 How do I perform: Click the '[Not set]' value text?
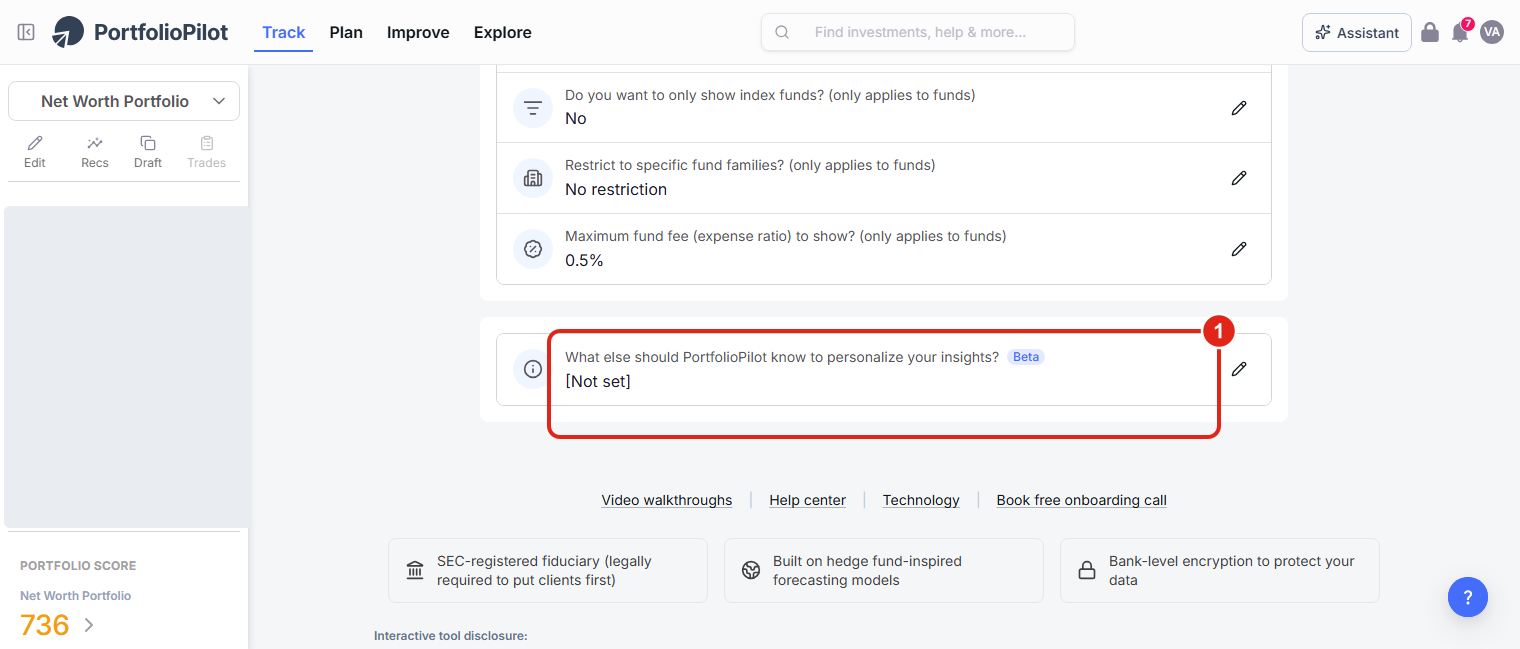tap(598, 382)
